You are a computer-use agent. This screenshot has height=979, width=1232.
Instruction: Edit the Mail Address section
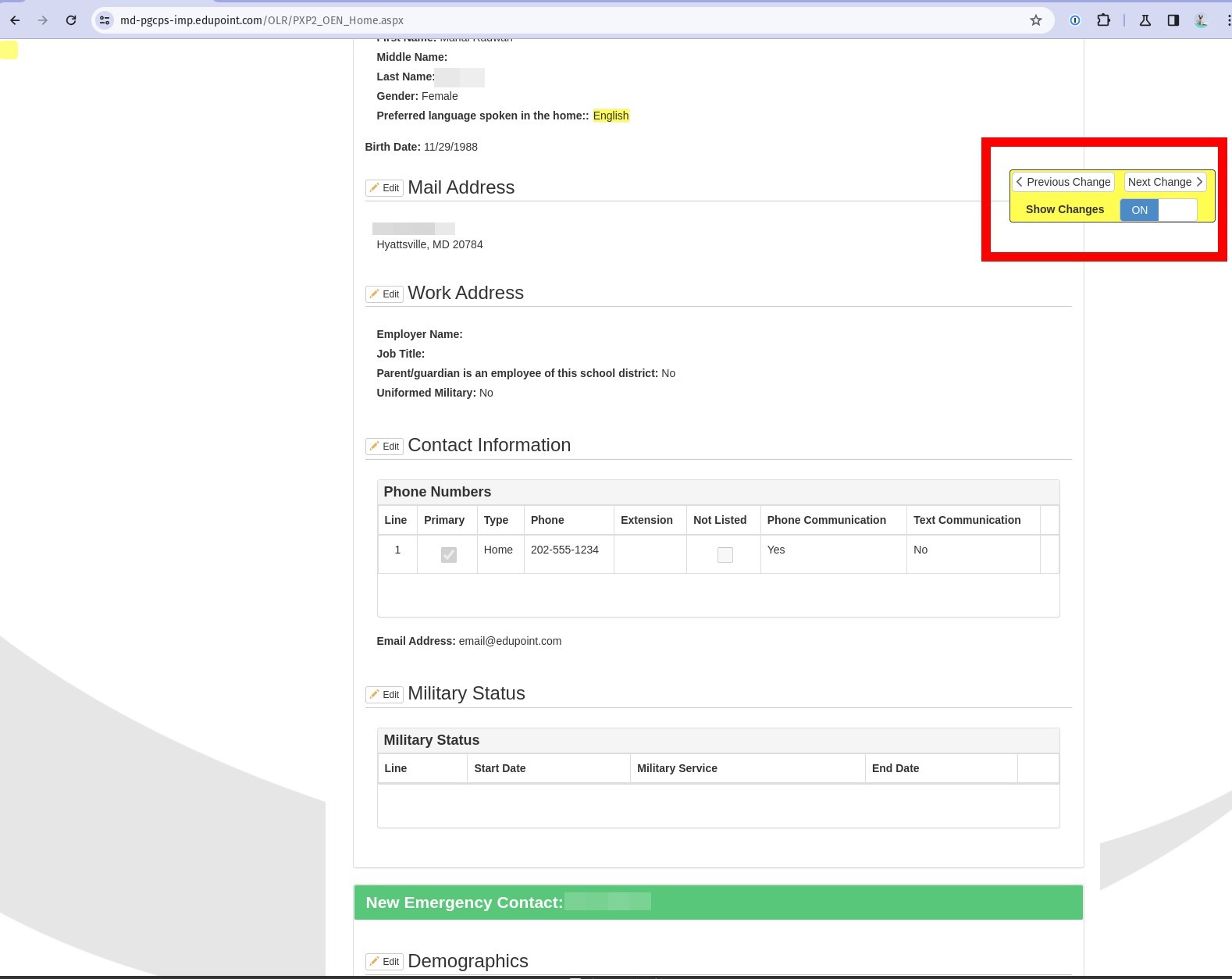point(384,188)
